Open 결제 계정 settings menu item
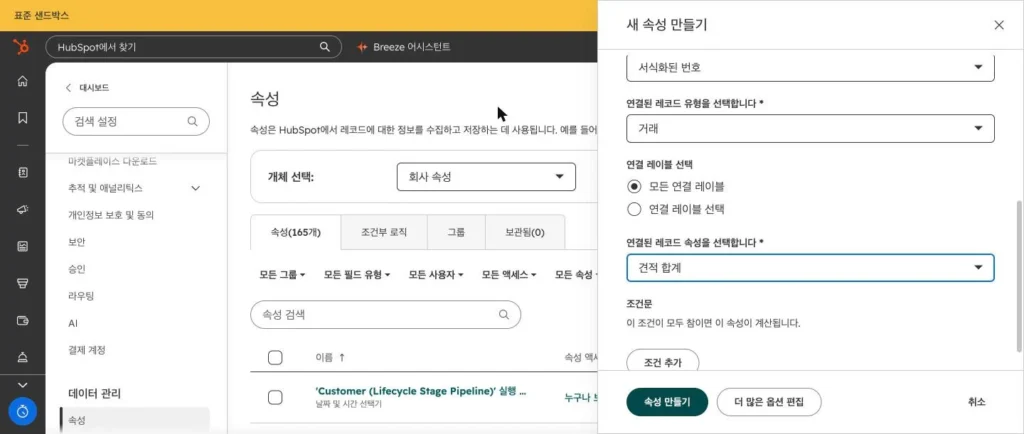1024x434 pixels. pyautogui.click(x=87, y=350)
